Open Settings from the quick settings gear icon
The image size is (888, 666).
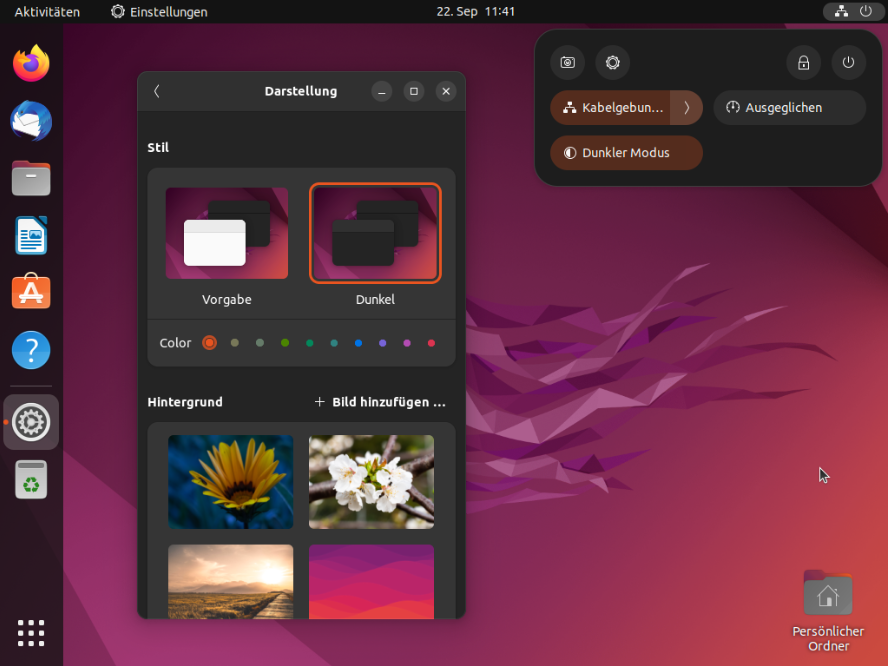point(612,62)
